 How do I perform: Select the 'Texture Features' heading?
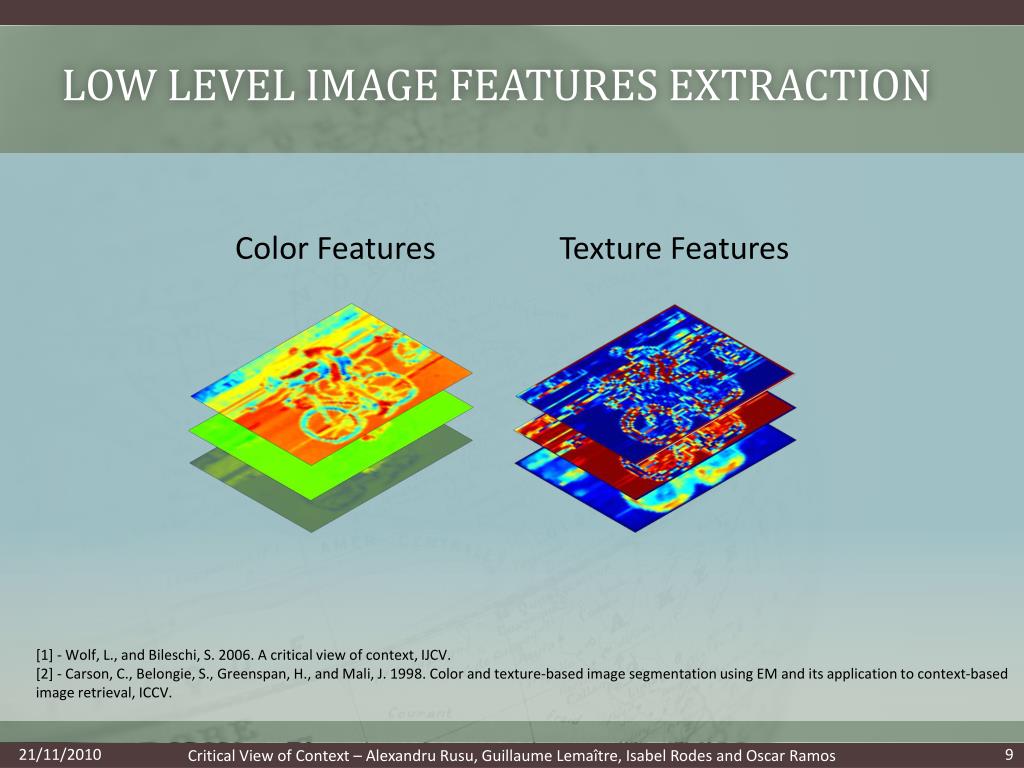click(674, 249)
